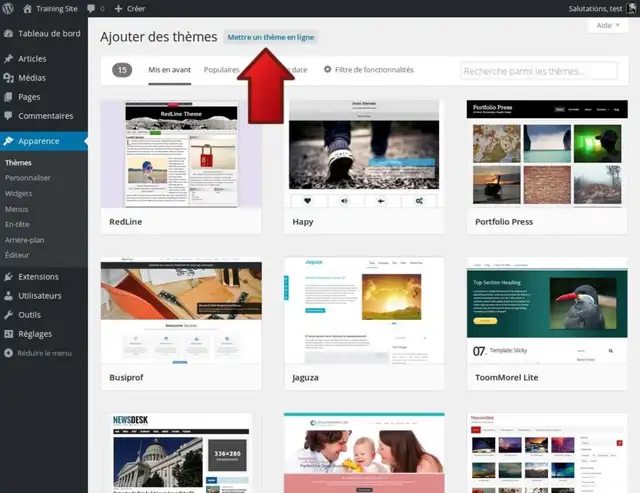The height and width of the screenshot is (493, 640).
Task: Click Salutations, test account link
Action: pyautogui.click(x=596, y=9)
